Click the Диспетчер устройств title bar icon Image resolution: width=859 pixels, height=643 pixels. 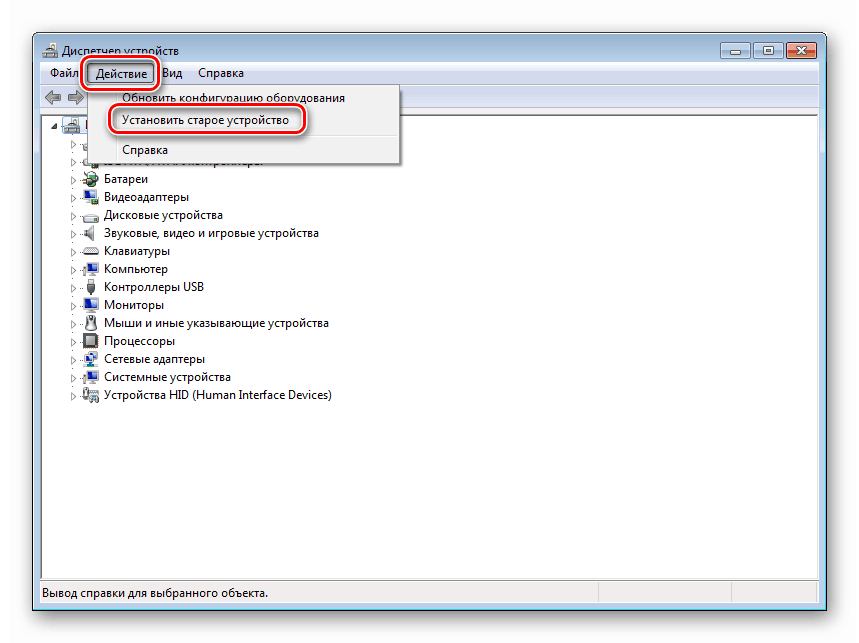pyautogui.click(x=50, y=50)
